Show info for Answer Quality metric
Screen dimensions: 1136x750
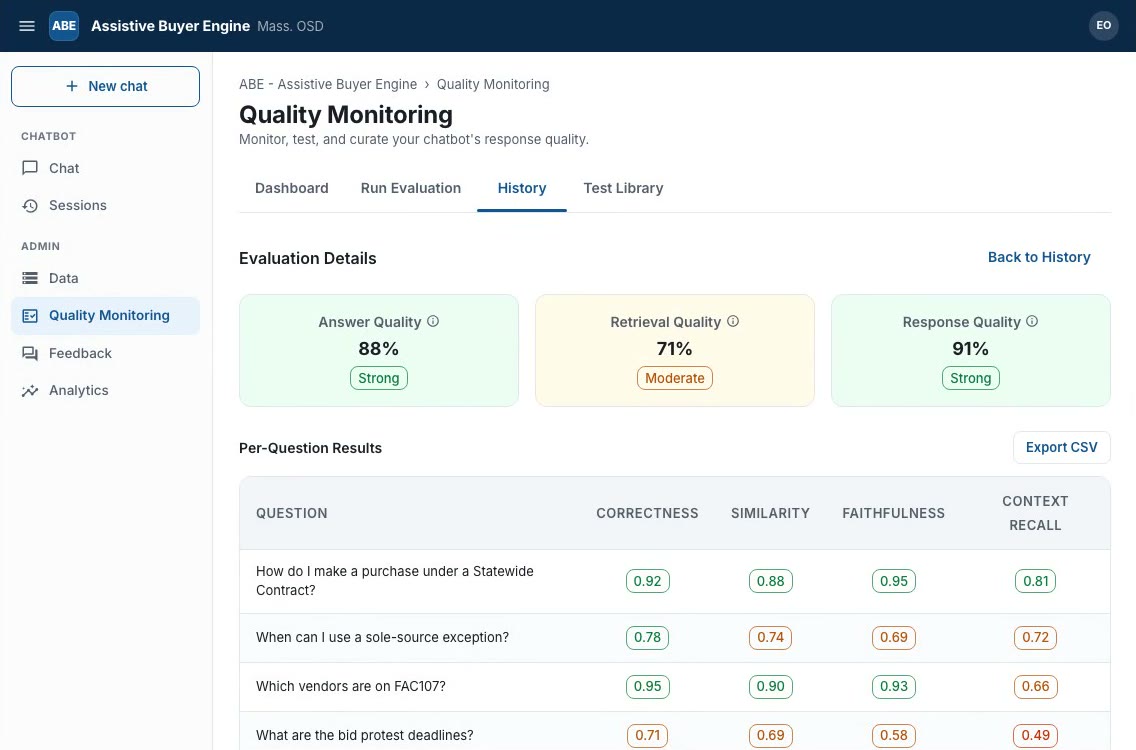pyautogui.click(x=433, y=321)
